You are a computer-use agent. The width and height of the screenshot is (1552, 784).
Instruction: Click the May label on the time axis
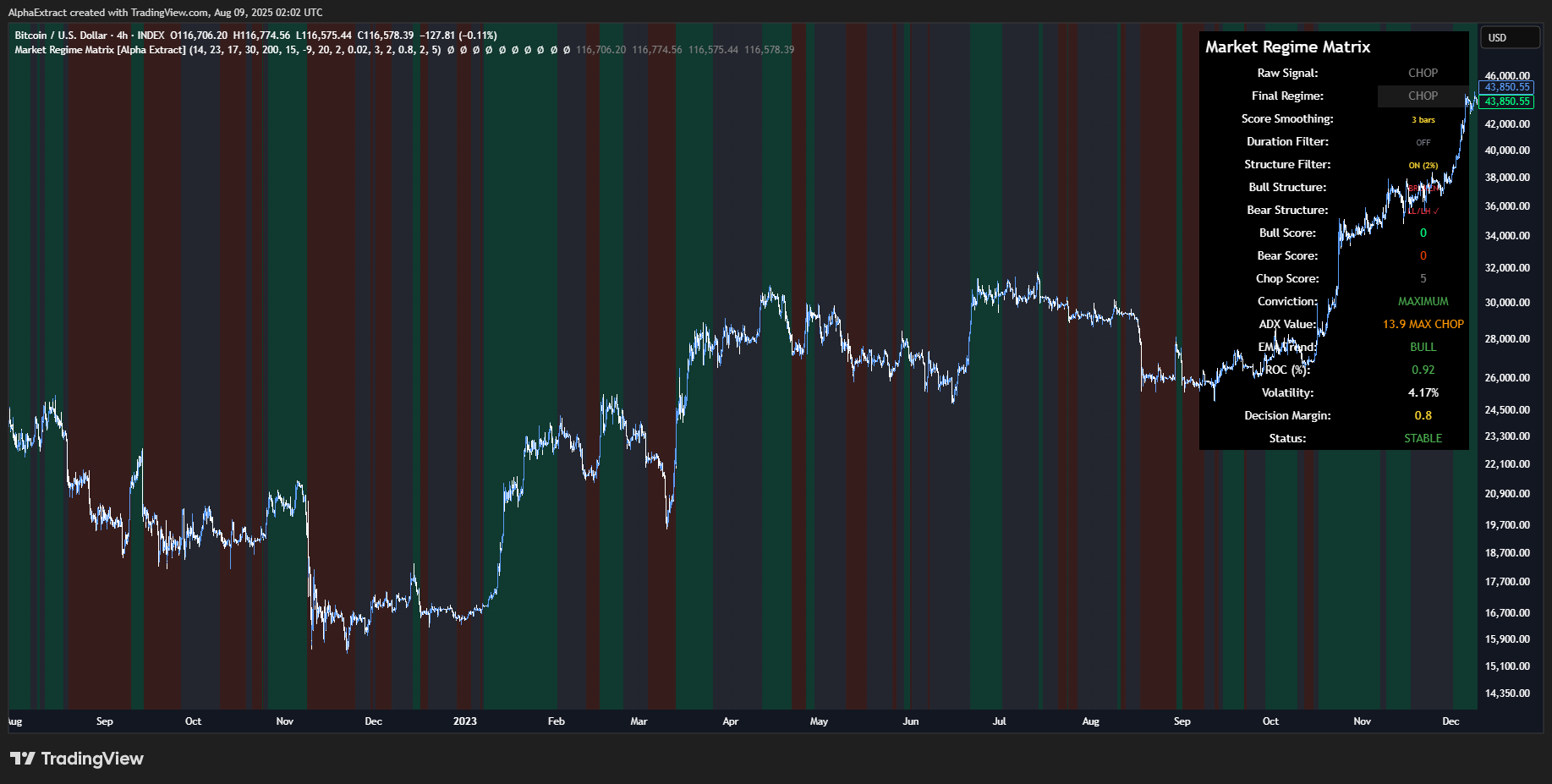pyautogui.click(x=819, y=721)
